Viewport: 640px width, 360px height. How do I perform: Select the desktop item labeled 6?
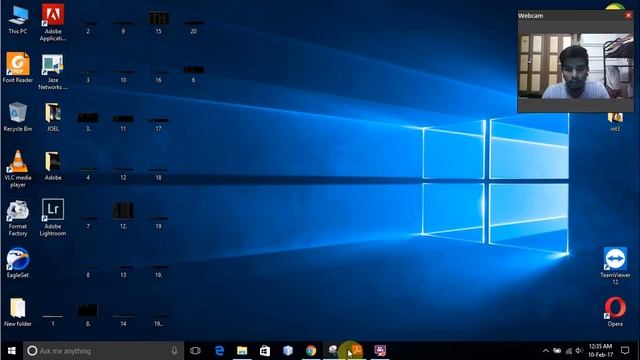193,73
